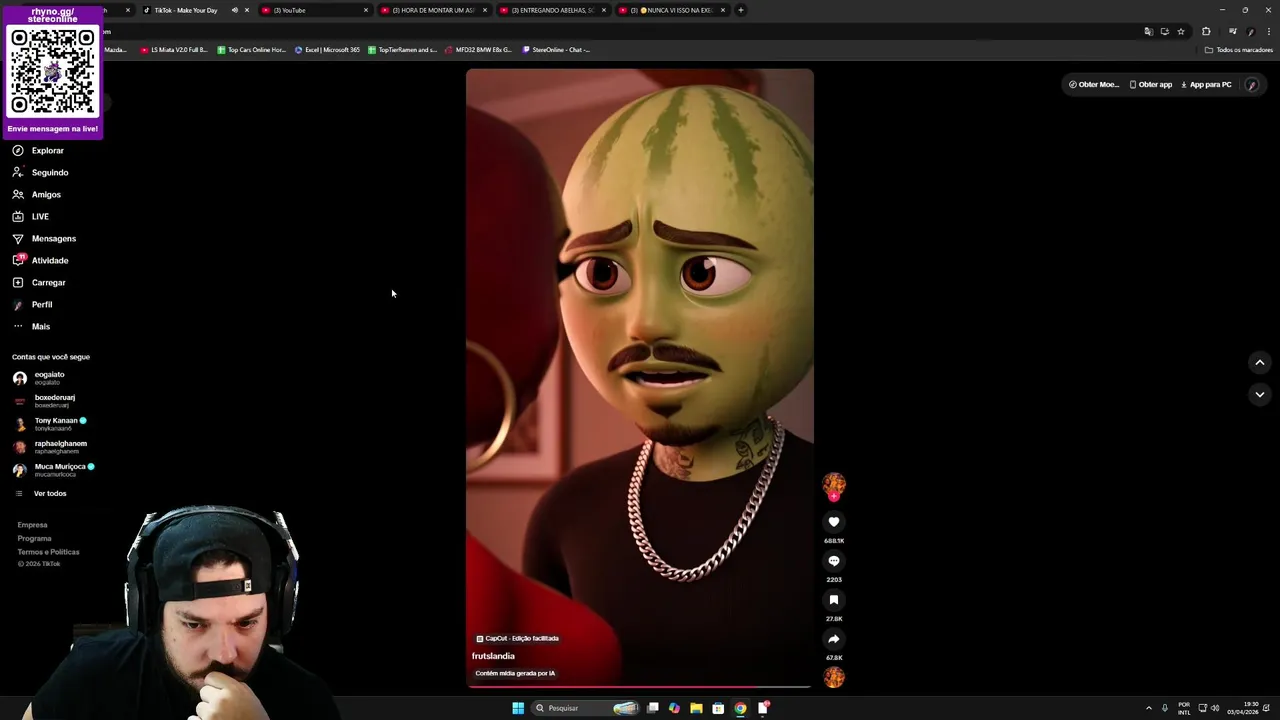Open Tony Kanaan followed account
1280x720 pixels.
(50, 424)
